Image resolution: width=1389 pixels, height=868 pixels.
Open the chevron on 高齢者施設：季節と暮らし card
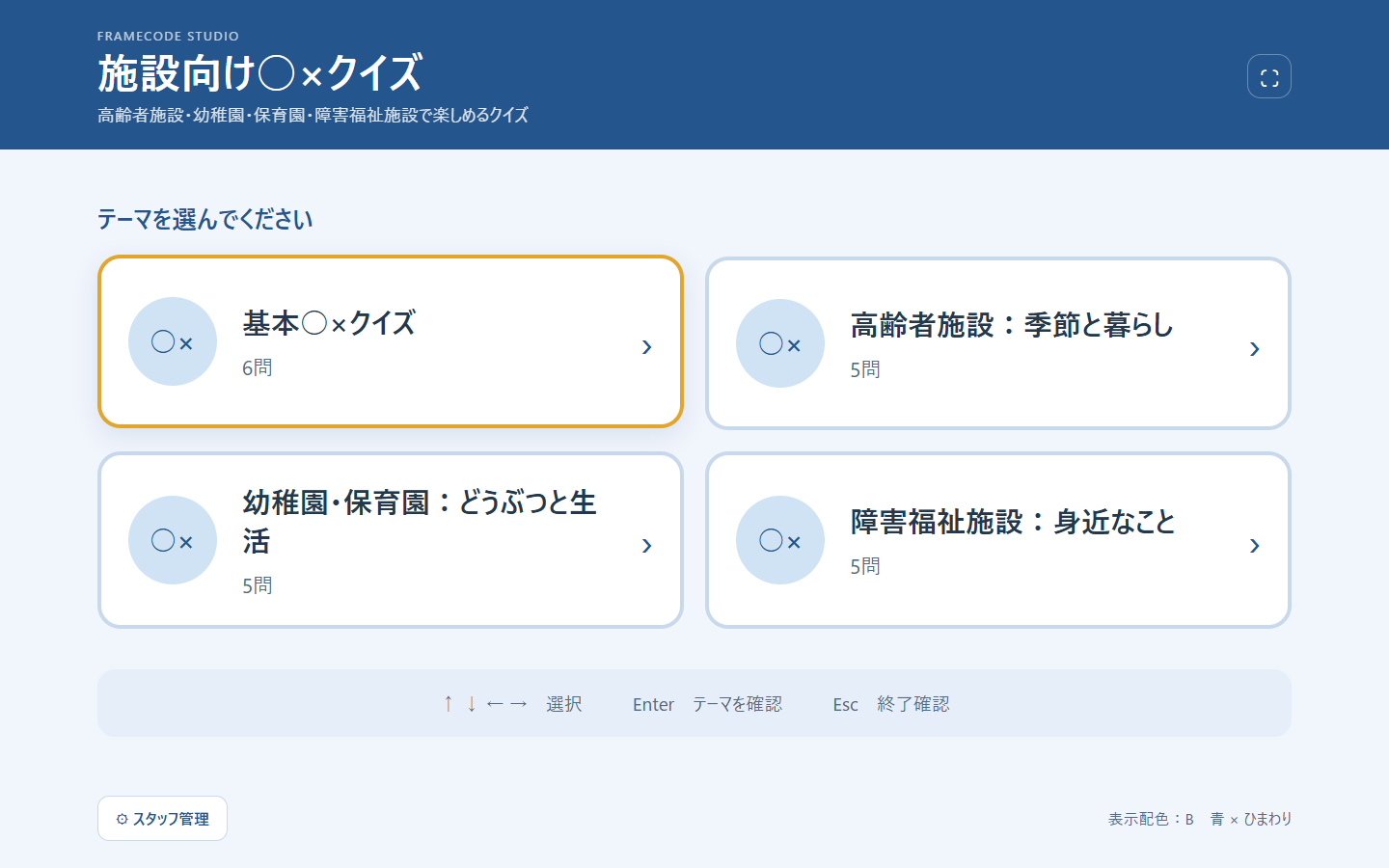point(1255,349)
